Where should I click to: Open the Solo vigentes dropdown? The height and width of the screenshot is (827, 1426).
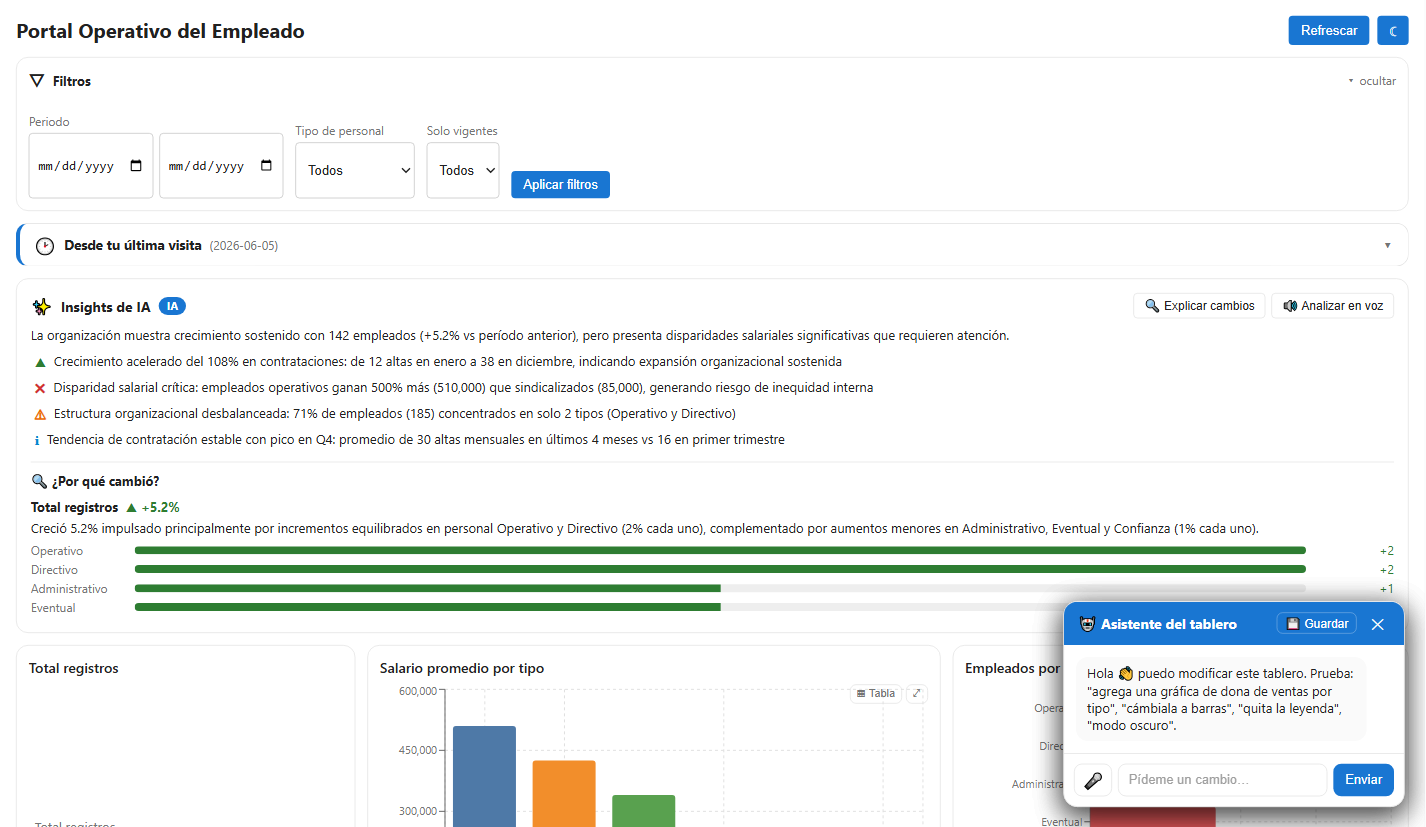tap(463, 170)
